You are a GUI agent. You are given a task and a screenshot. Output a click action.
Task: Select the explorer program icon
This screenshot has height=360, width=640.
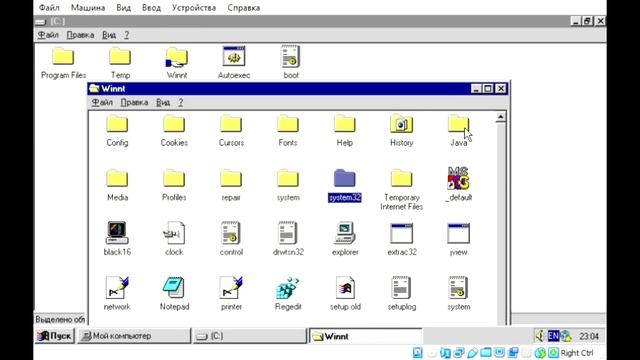point(345,233)
